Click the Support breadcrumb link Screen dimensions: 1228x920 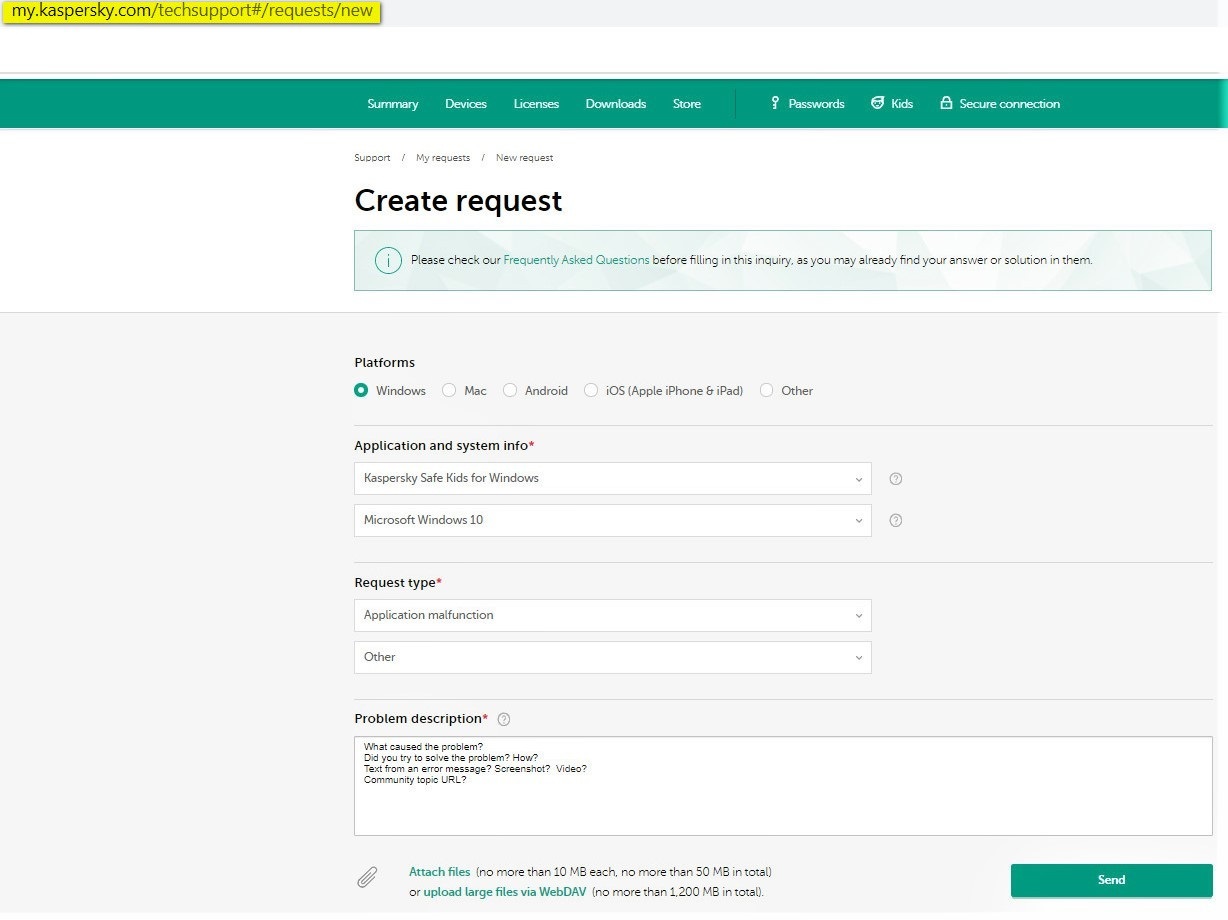pos(372,158)
